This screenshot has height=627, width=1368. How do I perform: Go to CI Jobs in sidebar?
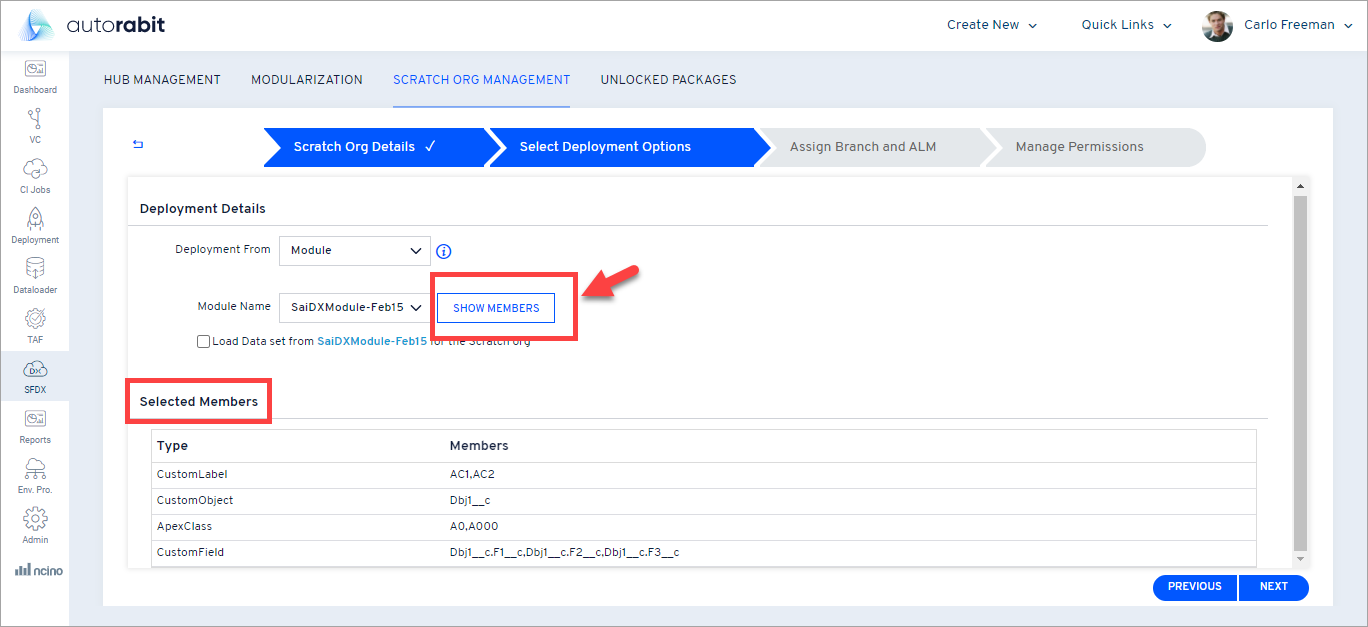click(35, 169)
